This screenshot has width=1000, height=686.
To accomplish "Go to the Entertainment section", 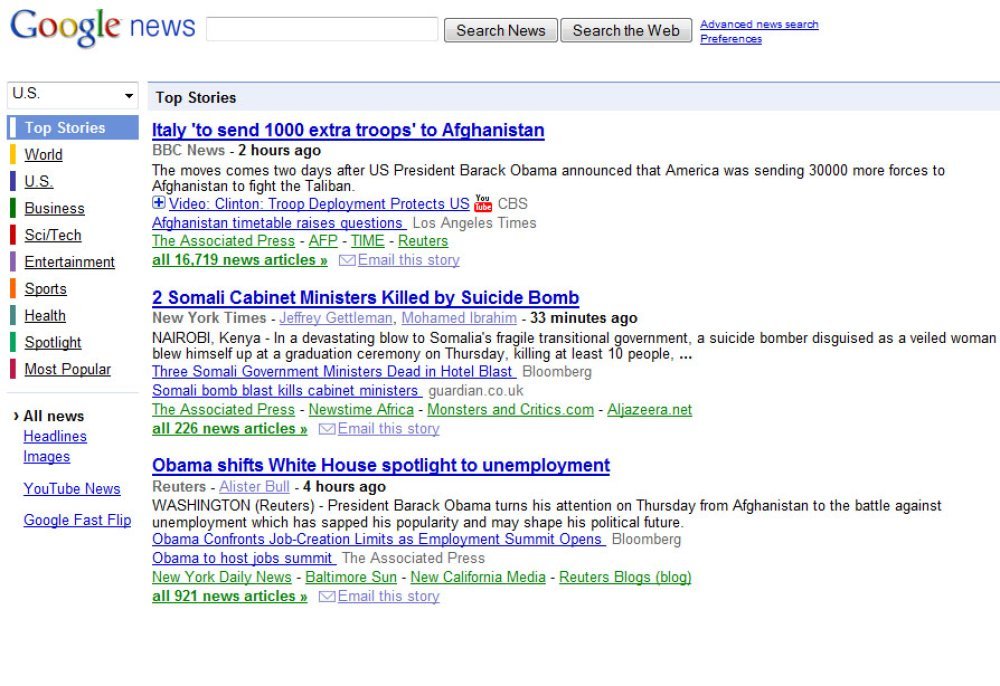I will pos(69,262).
